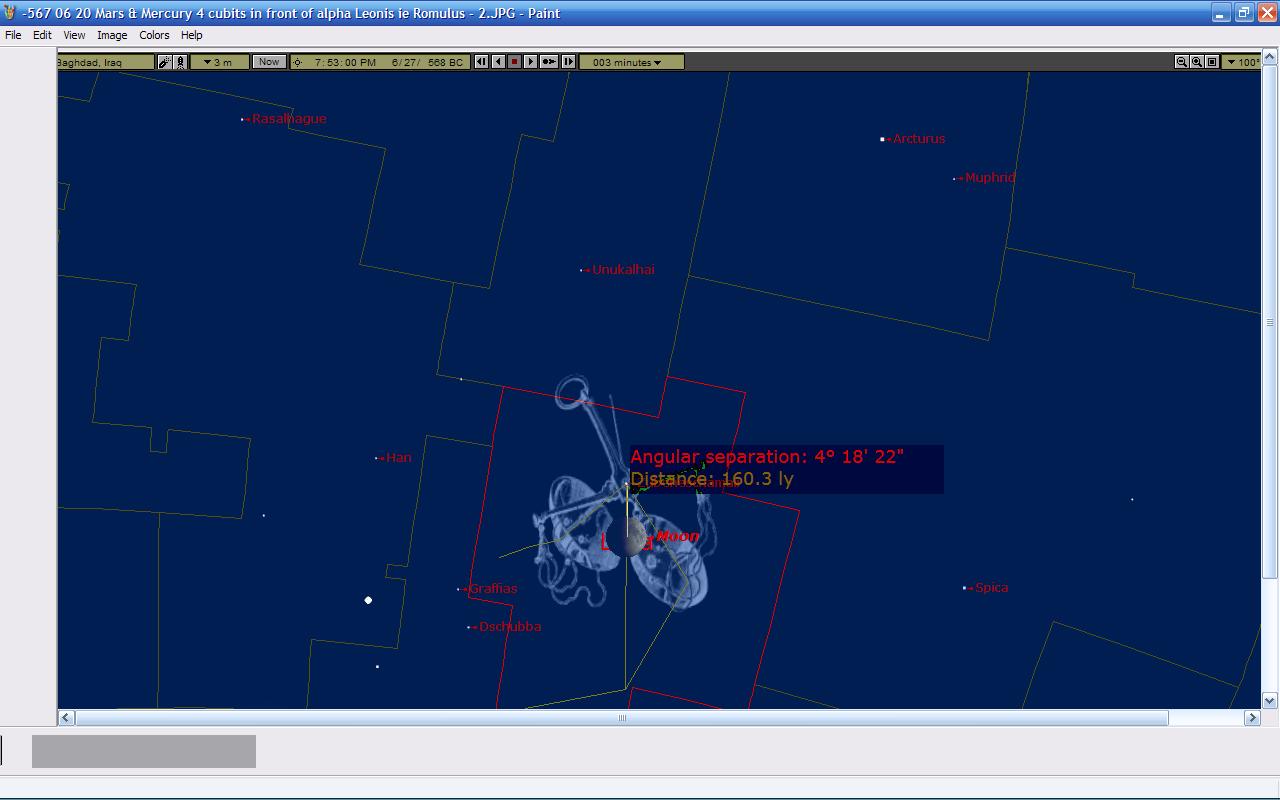Open the Image menu
Viewport: 1280px width, 800px height.
(x=112, y=35)
